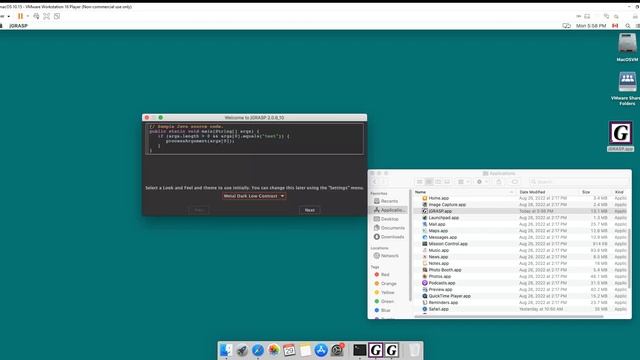Select Desktop in Finder sidebar

[x=389, y=219]
